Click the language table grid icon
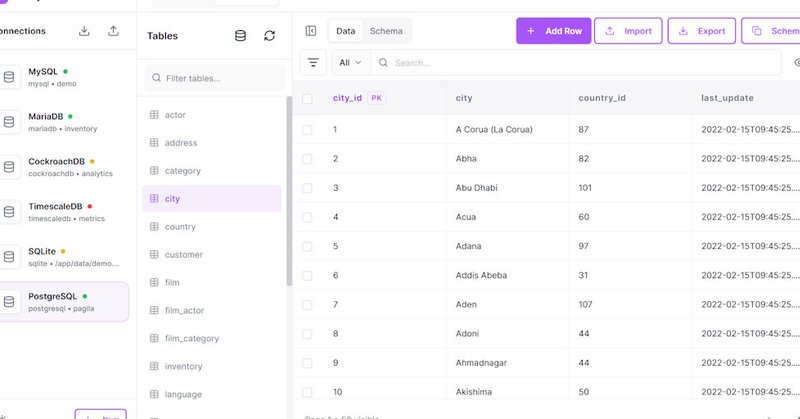Viewport: 800px width, 419px height. coord(154,394)
